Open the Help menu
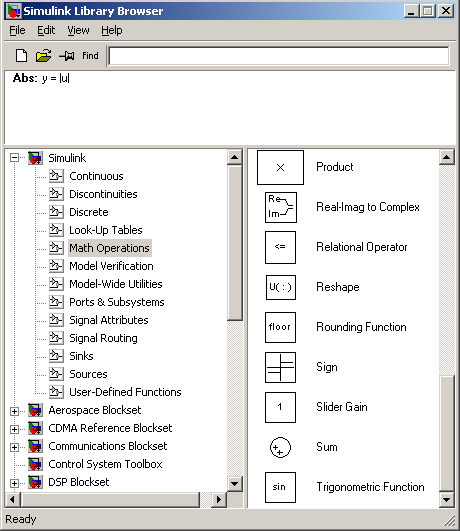 pyautogui.click(x=112, y=30)
